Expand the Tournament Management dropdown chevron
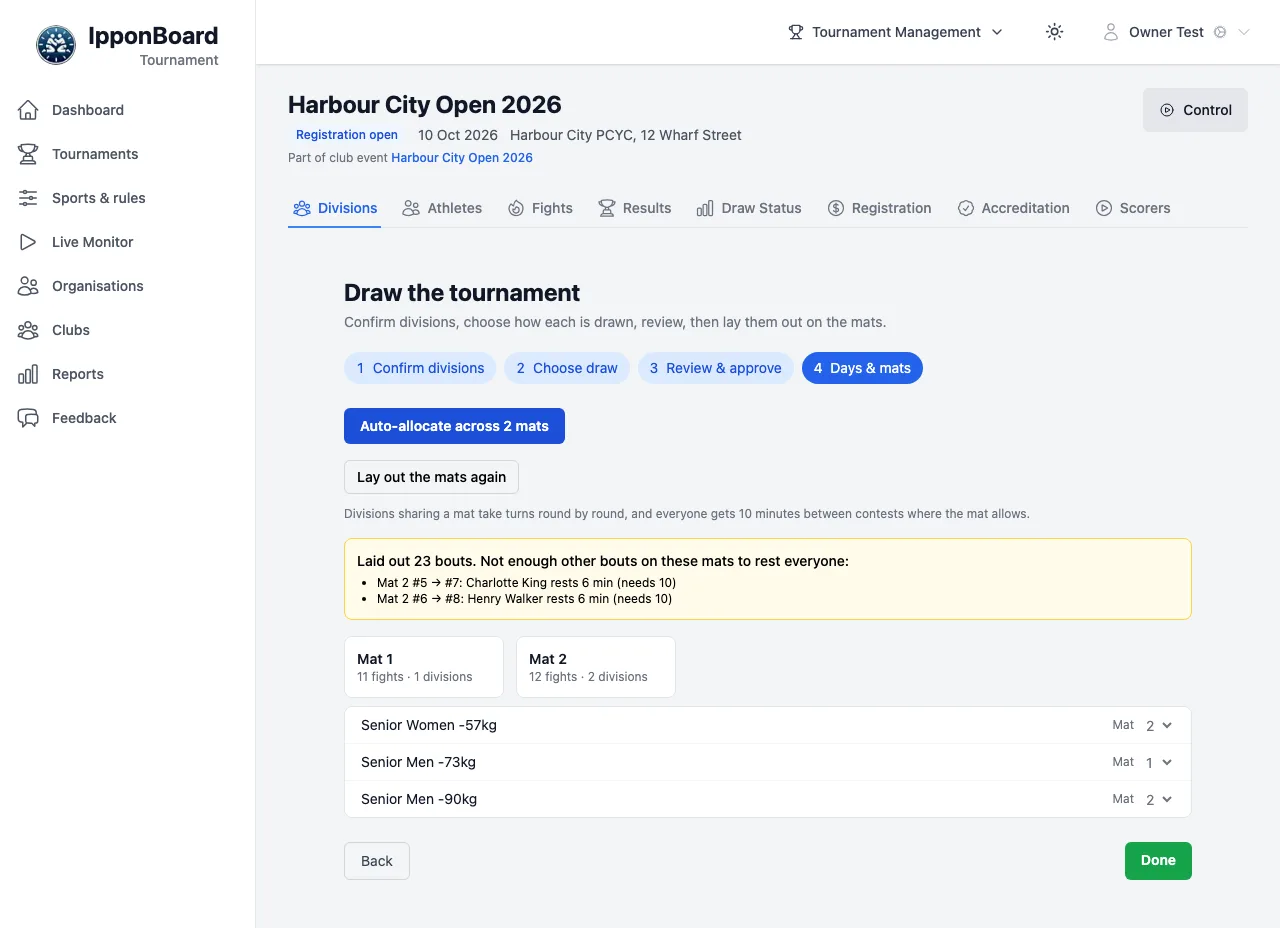 tap(997, 32)
